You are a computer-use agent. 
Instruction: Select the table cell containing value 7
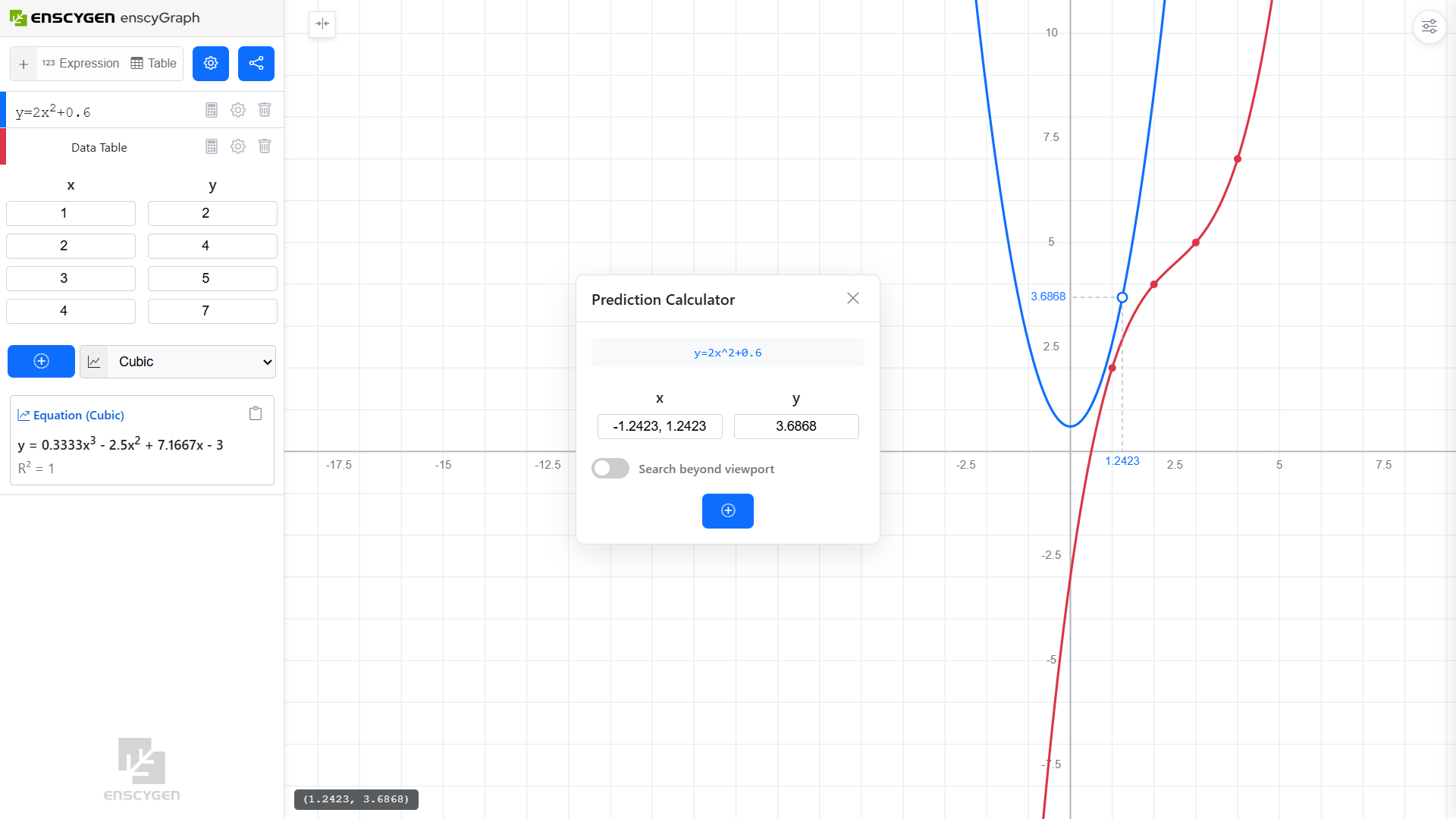point(212,311)
